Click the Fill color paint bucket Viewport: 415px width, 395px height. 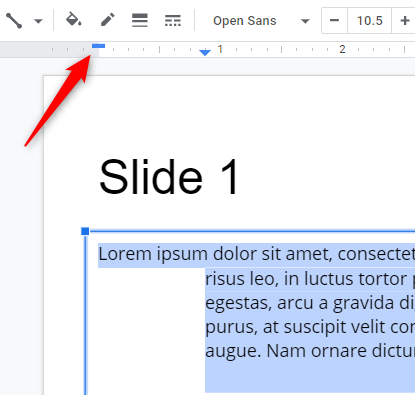point(73,20)
